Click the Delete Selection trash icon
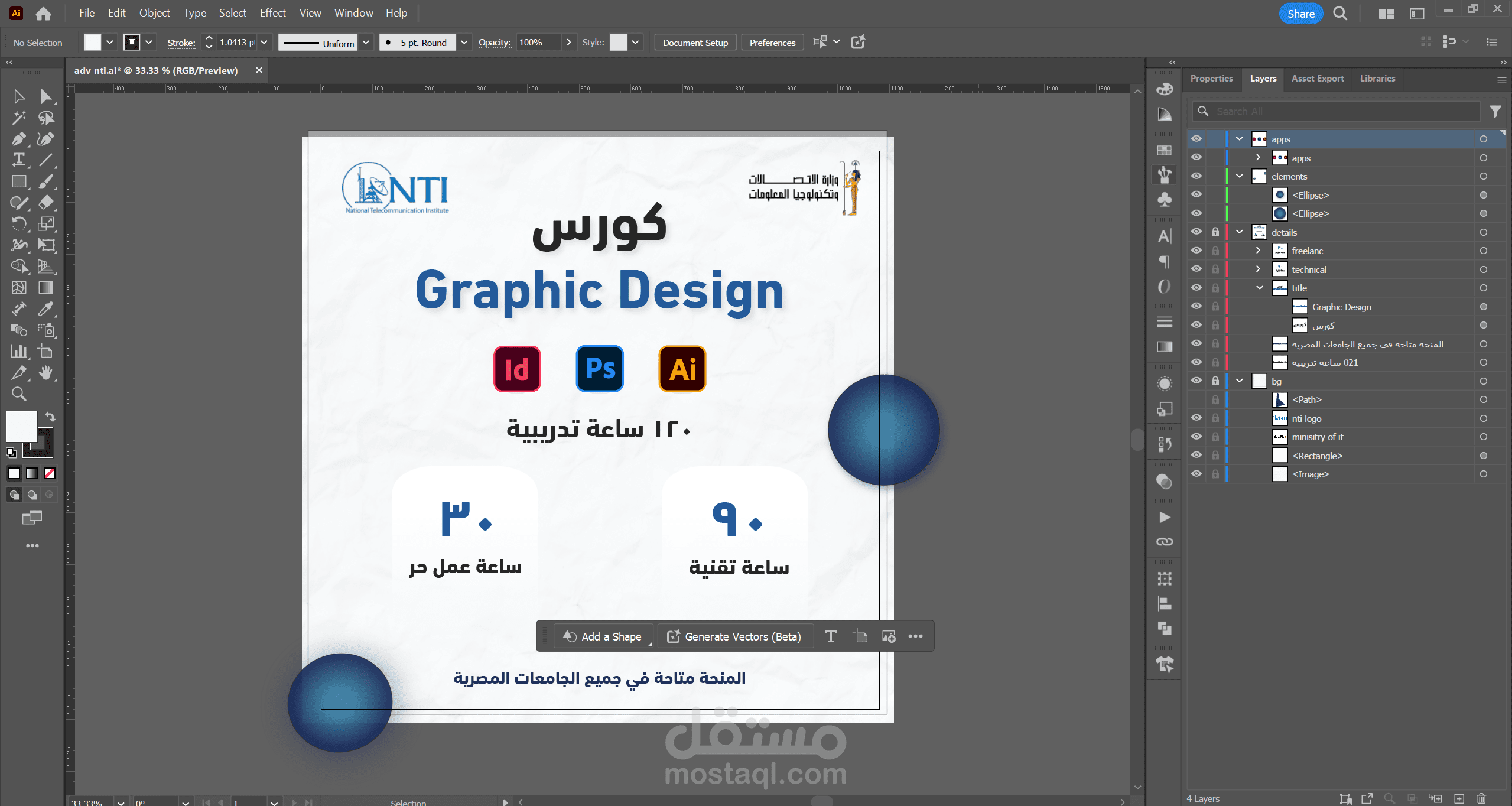The width and height of the screenshot is (1512, 806). (x=1481, y=798)
